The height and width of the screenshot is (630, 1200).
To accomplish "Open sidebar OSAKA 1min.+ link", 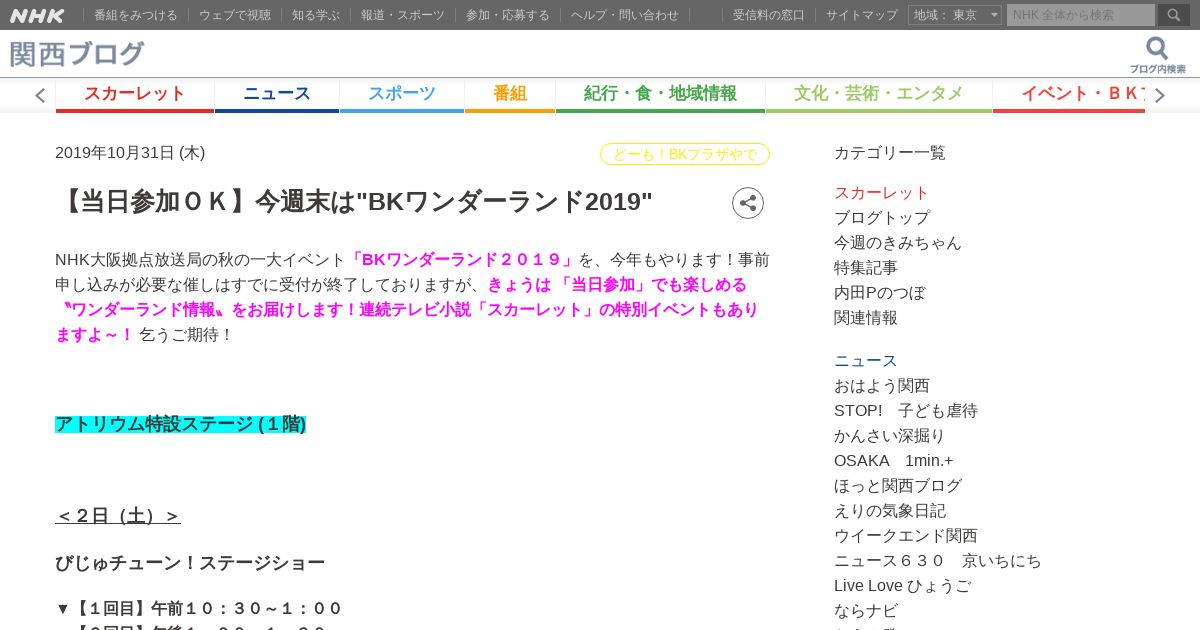I will [894, 461].
